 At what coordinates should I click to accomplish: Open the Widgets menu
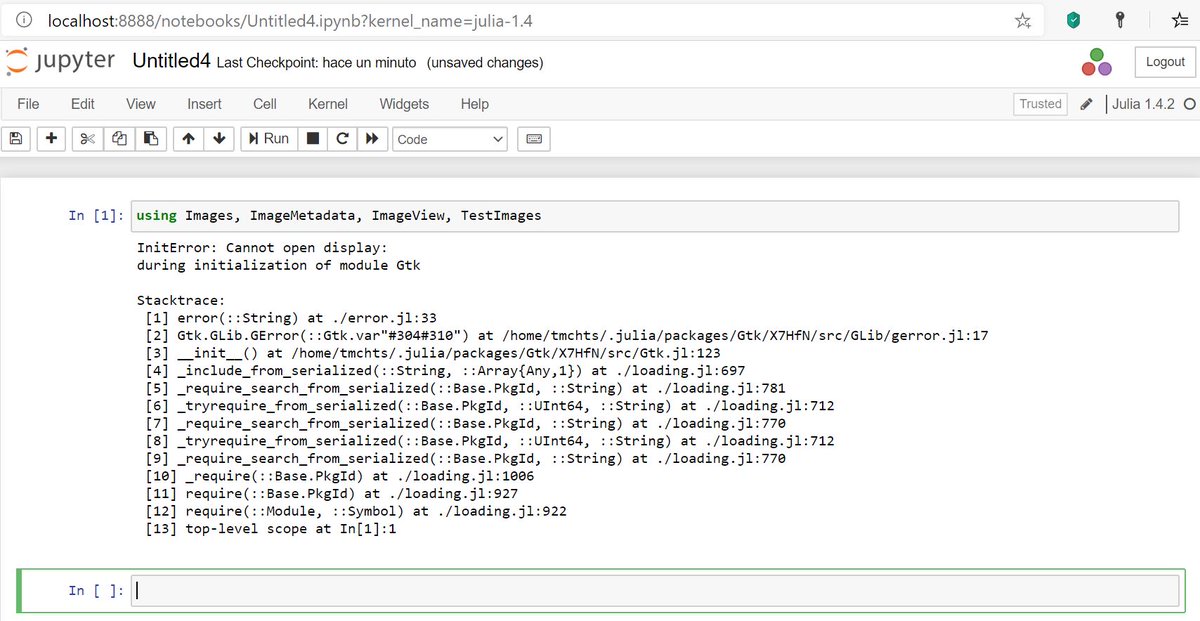(x=404, y=104)
